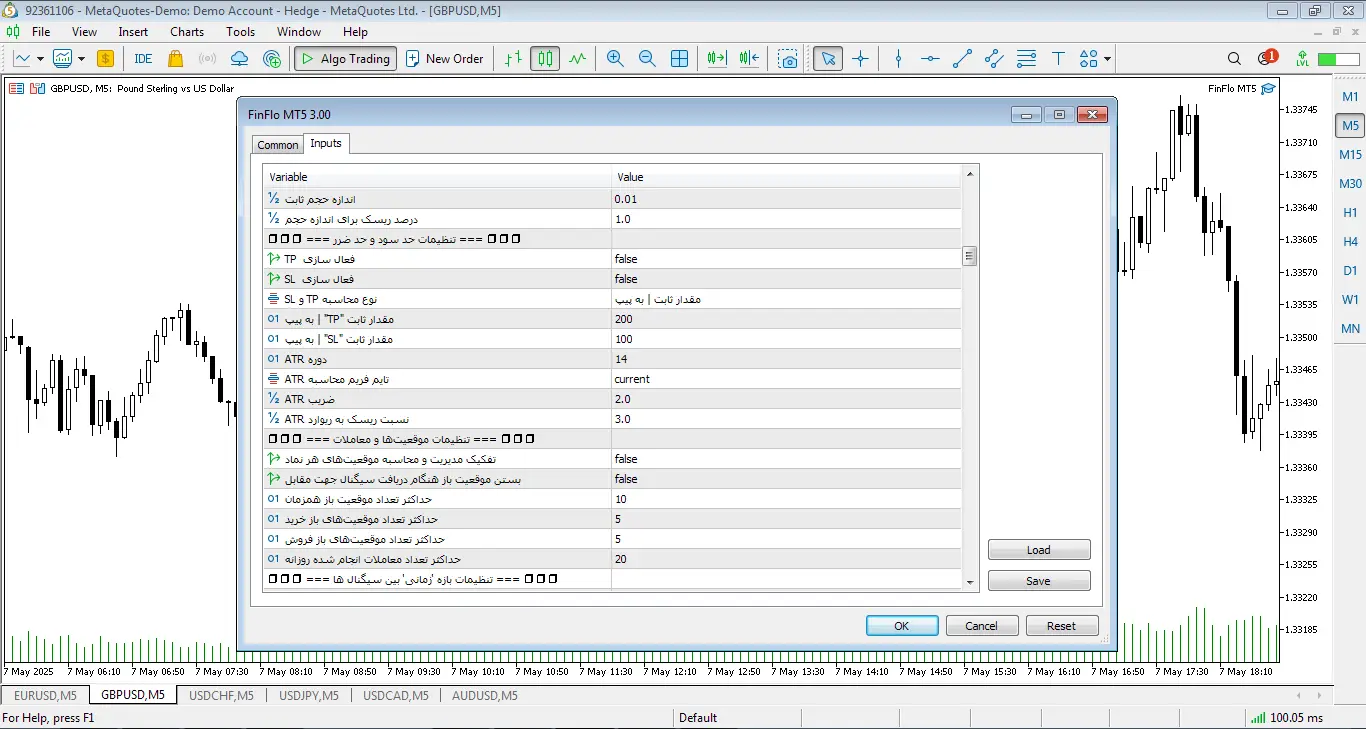The width and height of the screenshot is (1366, 729).
Task: Select the M15 timeframe button
Action: point(1350,155)
